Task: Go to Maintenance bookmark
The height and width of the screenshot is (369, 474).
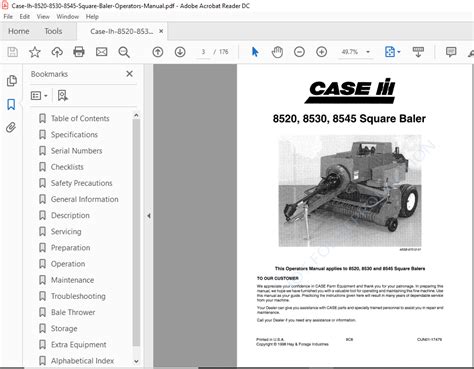Action: pyautogui.click(x=72, y=280)
